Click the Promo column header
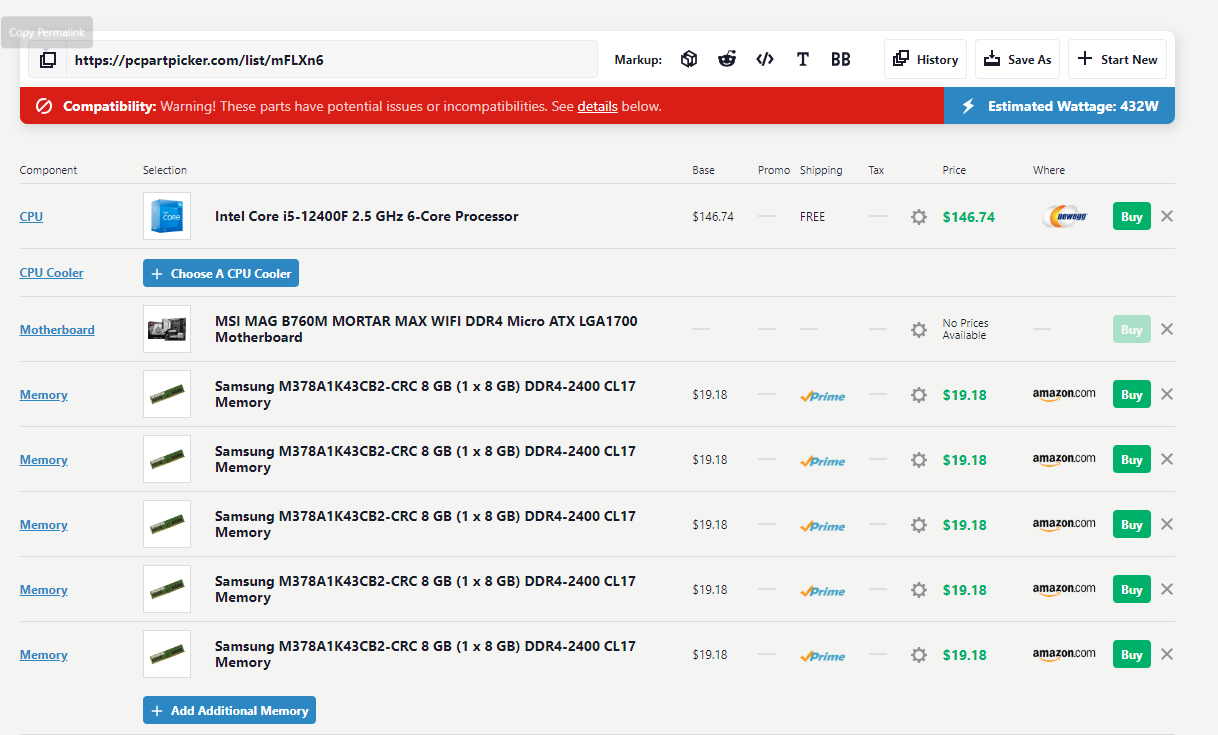1218x735 pixels. (x=774, y=170)
